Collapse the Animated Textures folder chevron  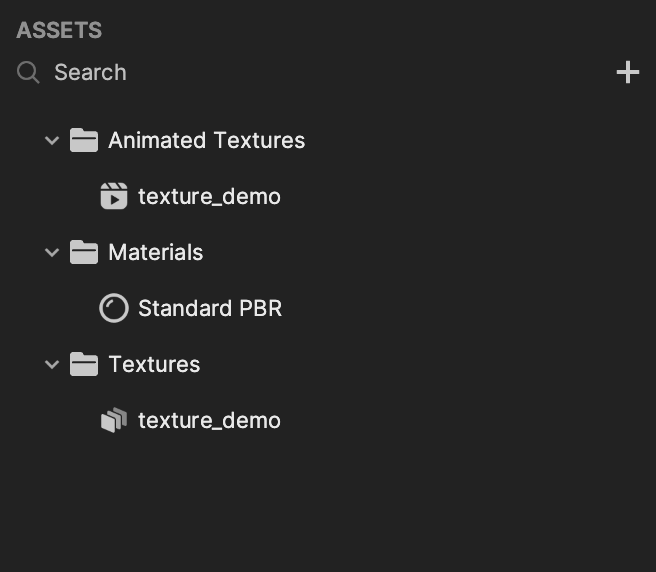point(52,141)
